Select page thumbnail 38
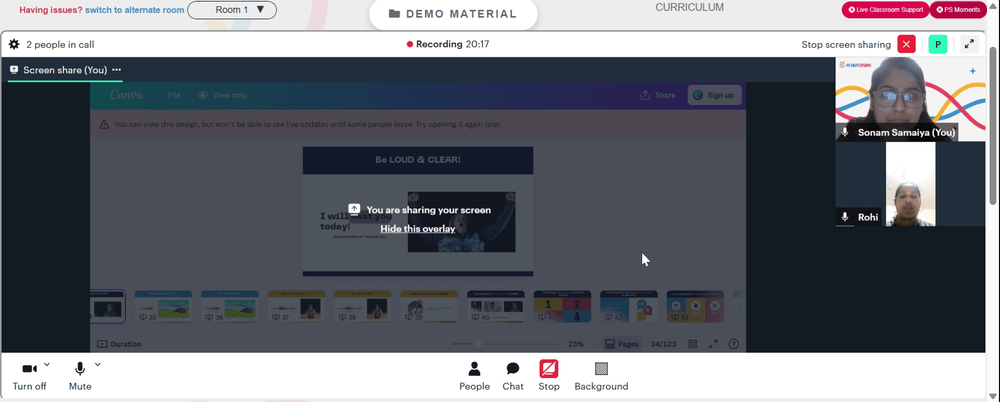The width and height of the screenshot is (1000, 402). (x=362, y=307)
